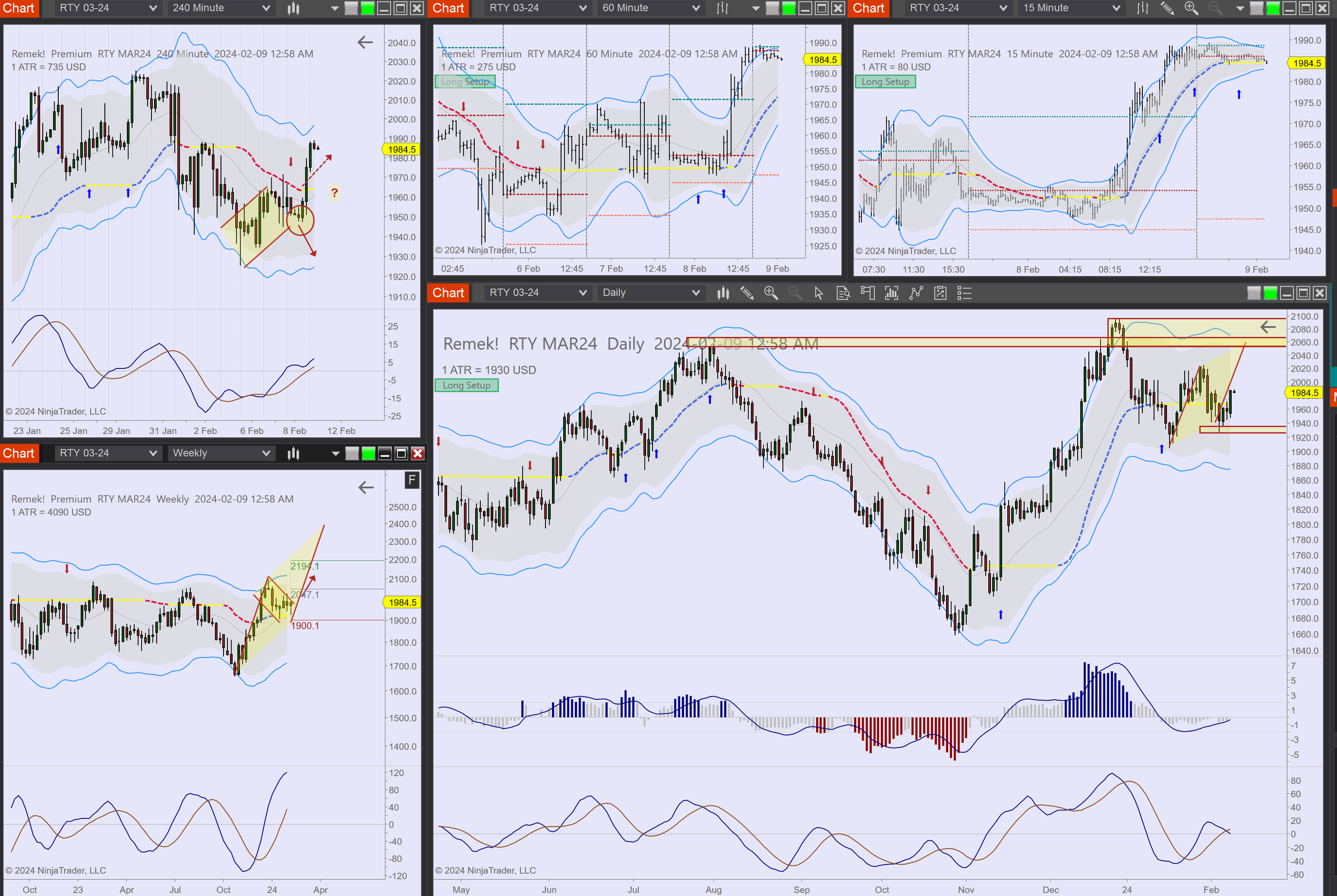Select cursor pointer tool in Daily chart
The height and width of the screenshot is (896, 1337).
(x=819, y=293)
